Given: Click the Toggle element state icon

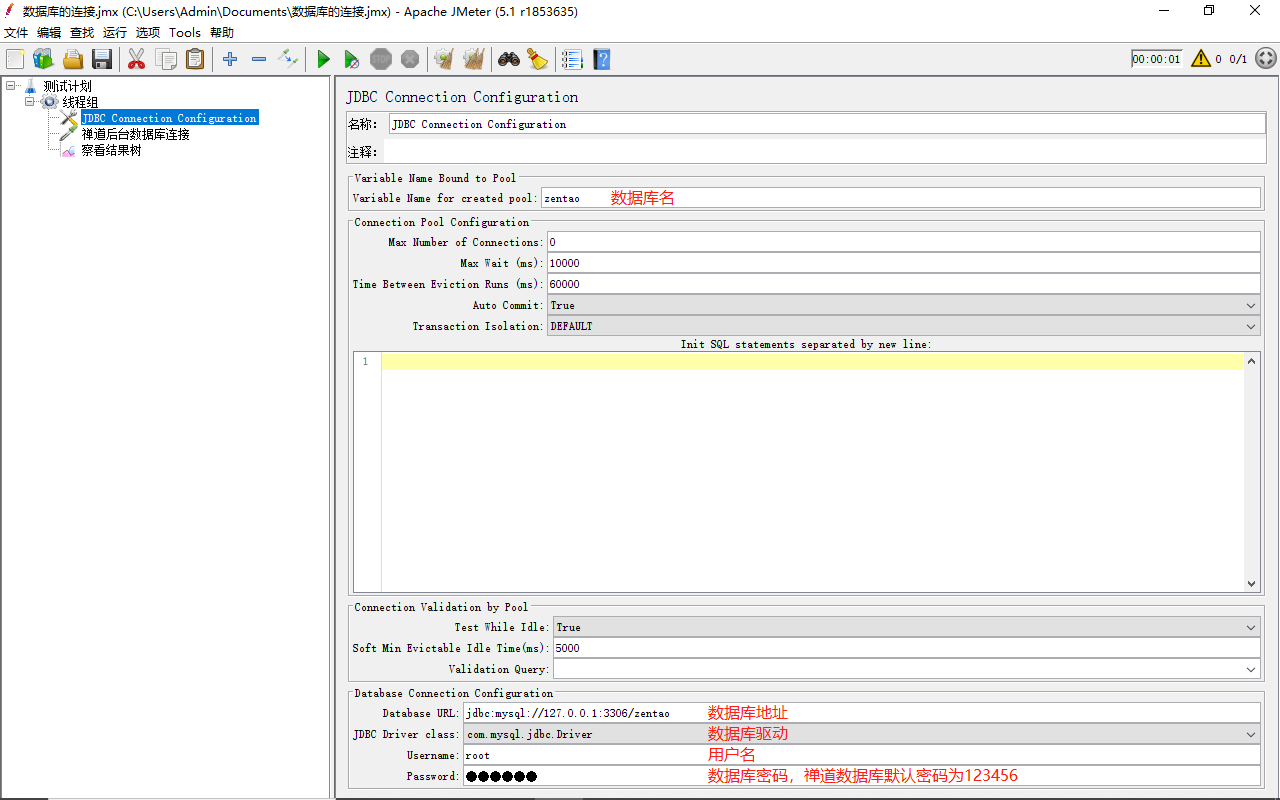Looking at the screenshot, I should [x=288, y=59].
